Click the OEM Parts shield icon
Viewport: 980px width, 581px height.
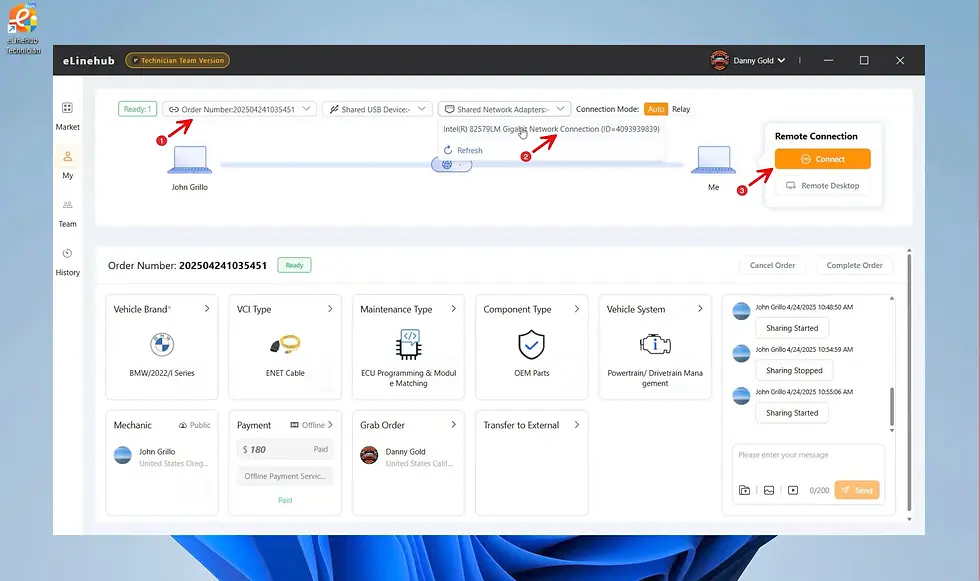(x=531, y=344)
